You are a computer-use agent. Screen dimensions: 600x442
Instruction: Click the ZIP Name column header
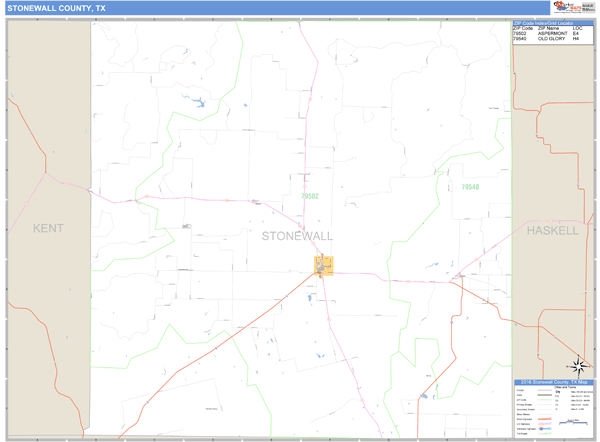tap(548, 28)
